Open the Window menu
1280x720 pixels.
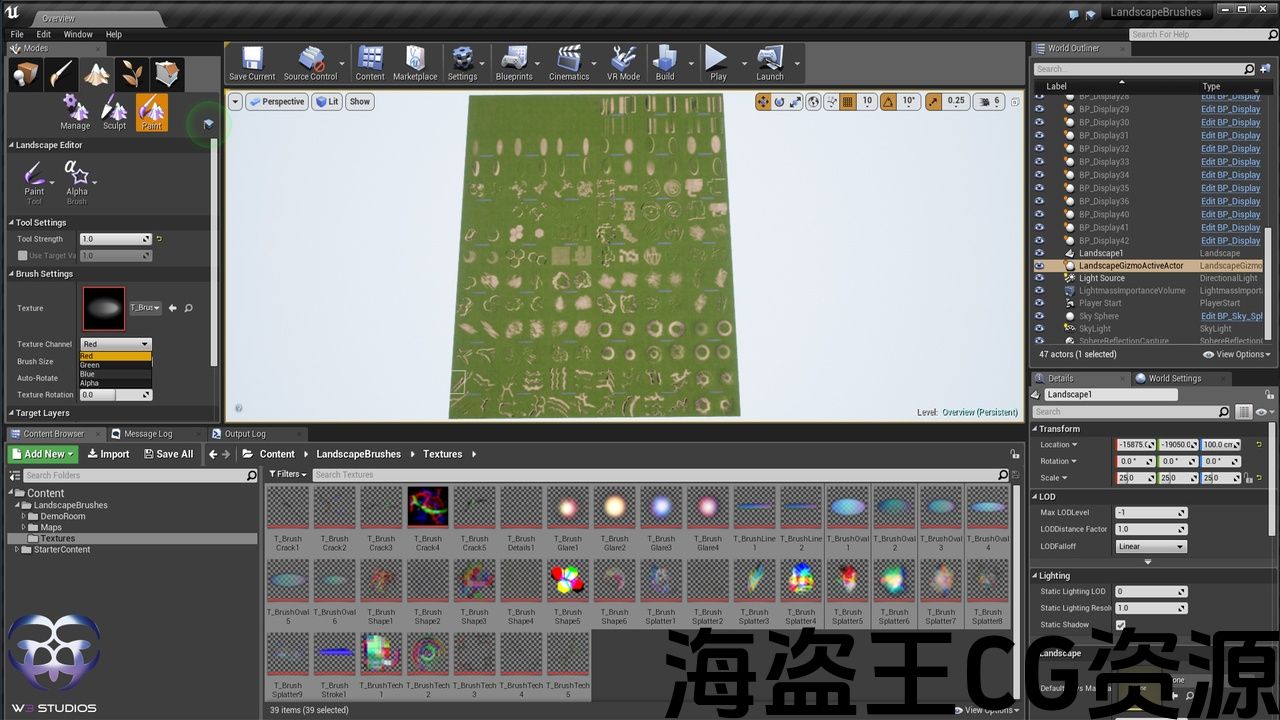pyautogui.click(x=78, y=34)
